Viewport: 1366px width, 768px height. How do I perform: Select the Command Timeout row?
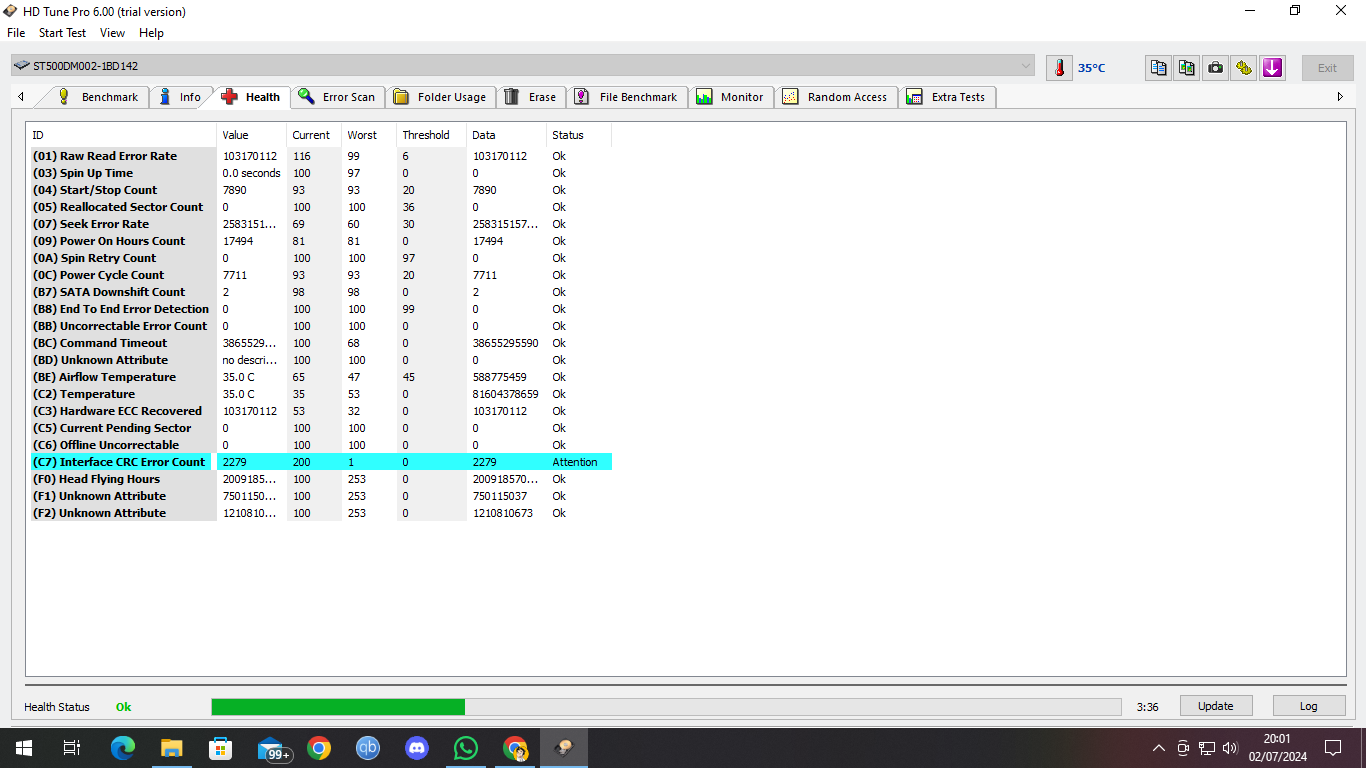tap(320, 343)
